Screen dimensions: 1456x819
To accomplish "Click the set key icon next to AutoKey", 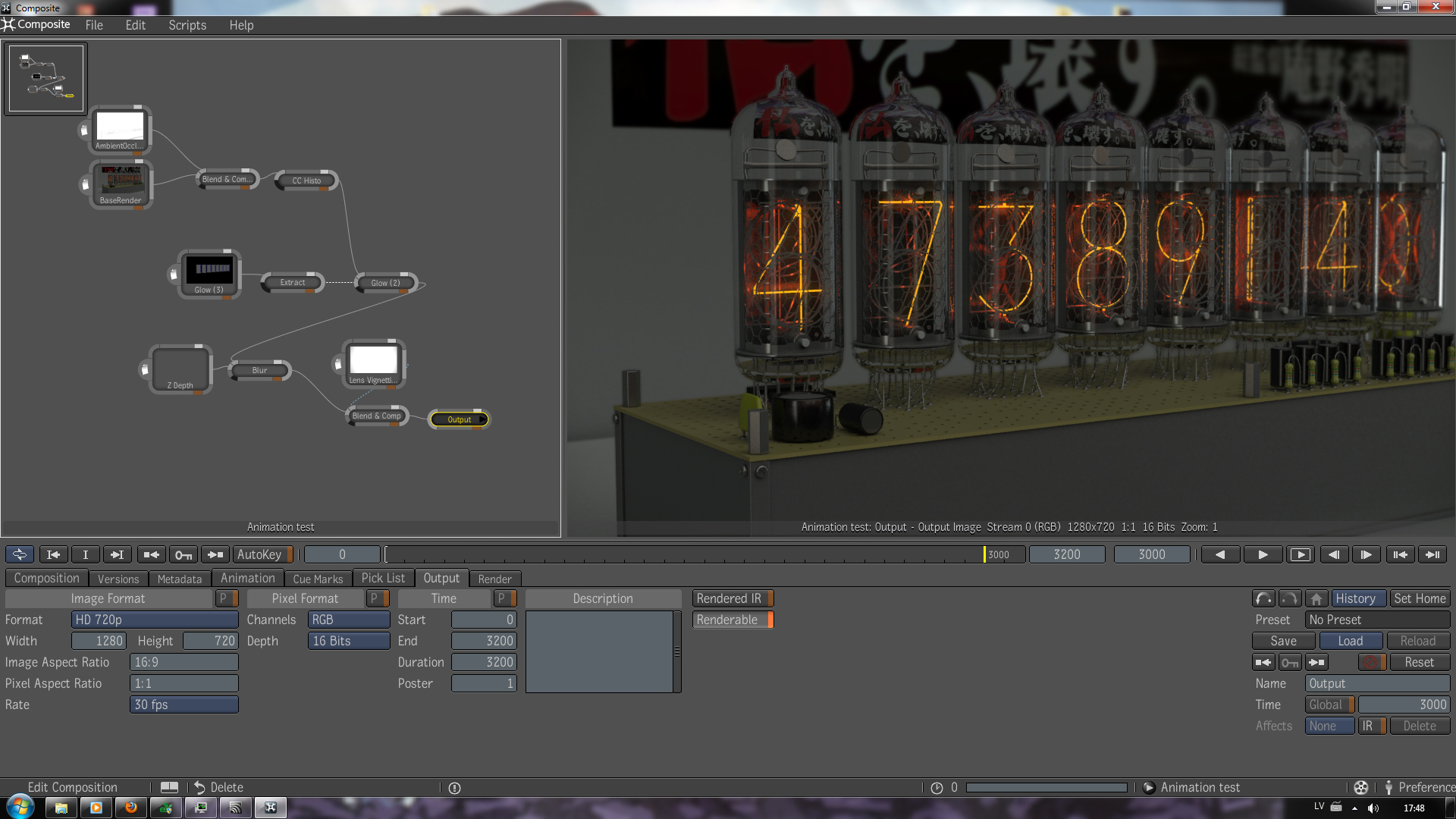I will pos(184,554).
